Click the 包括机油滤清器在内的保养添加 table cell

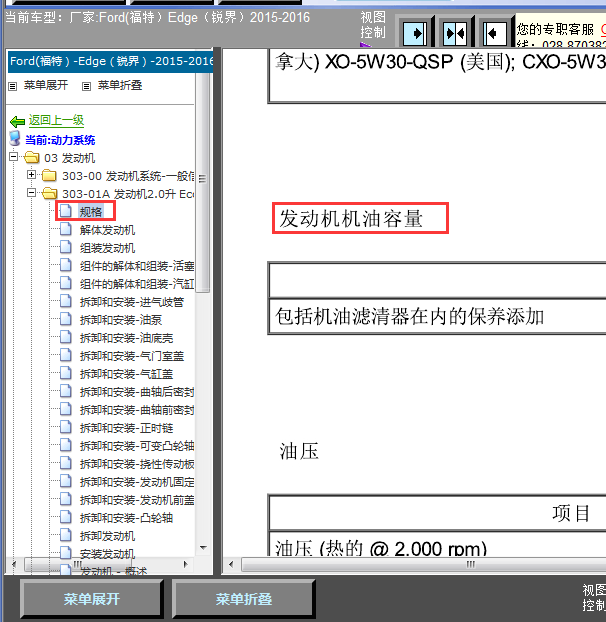pos(437,317)
